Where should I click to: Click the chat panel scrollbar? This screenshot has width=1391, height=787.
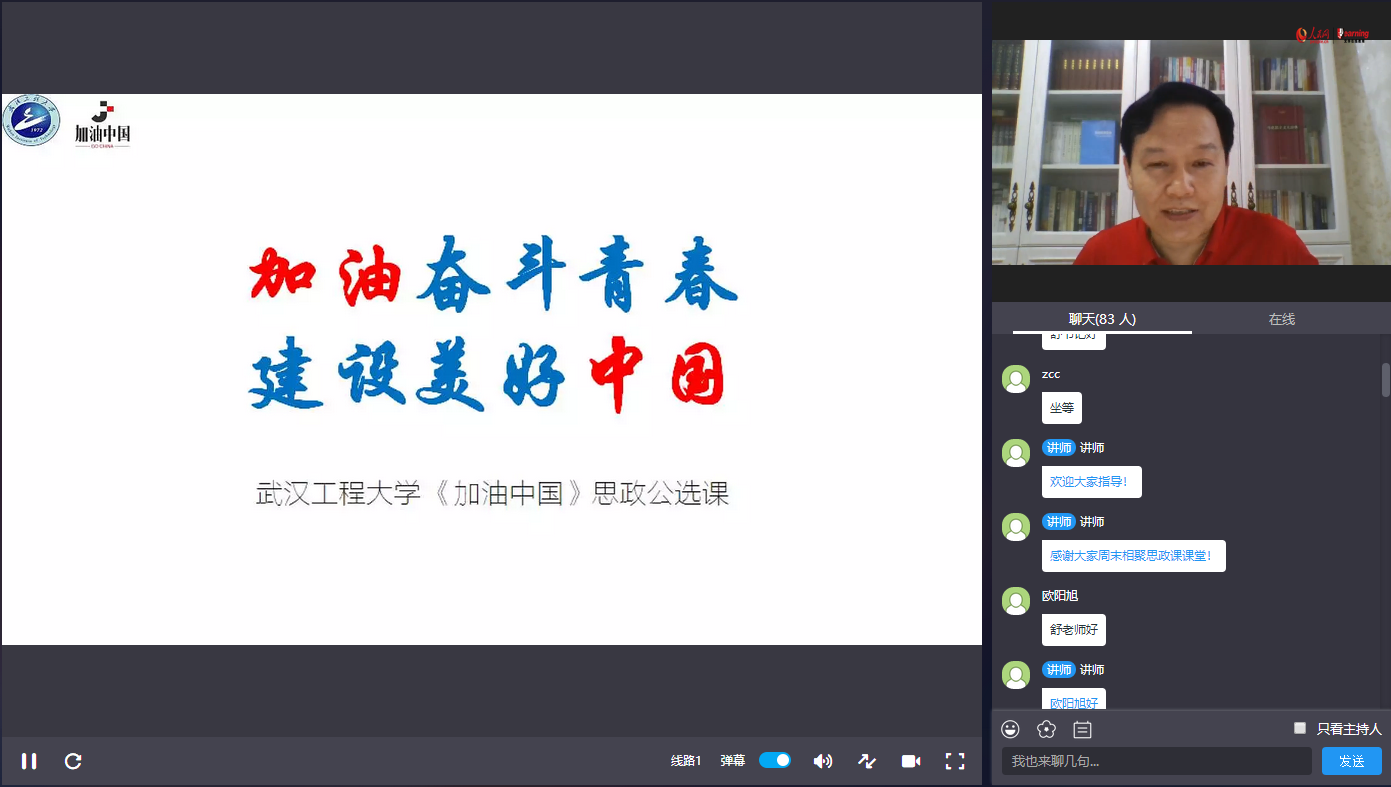pos(1385,380)
